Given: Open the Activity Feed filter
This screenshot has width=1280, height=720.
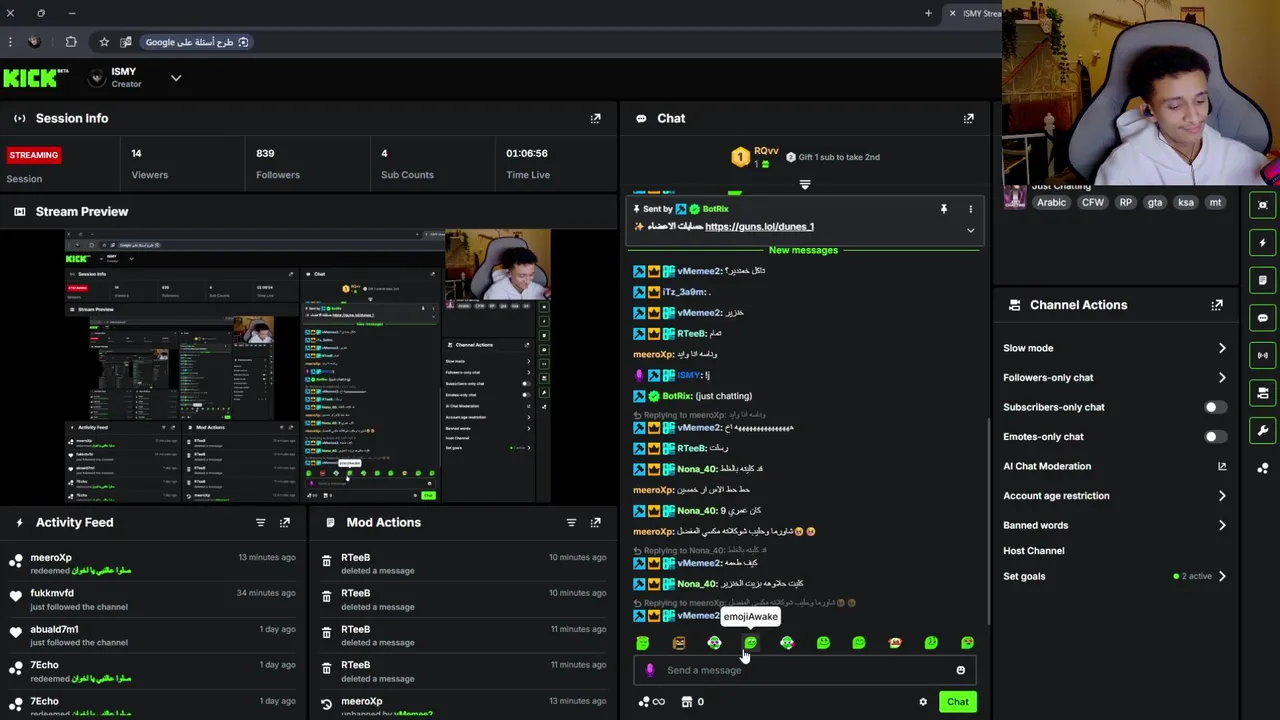Looking at the screenshot, I should (x=260, y=522).
